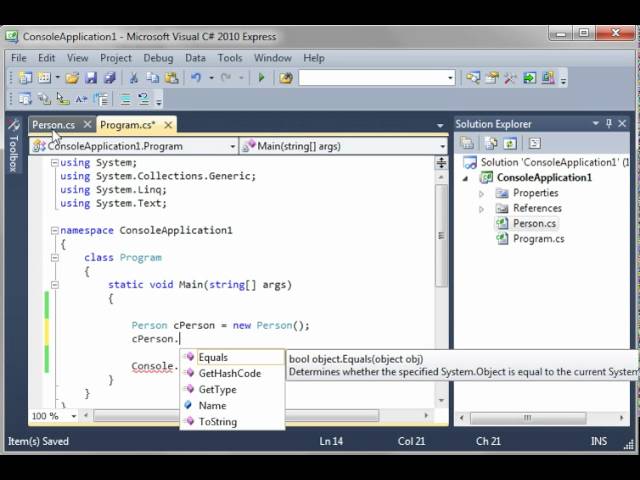Image resolution: width=640 pixels, height=480 pixels.
Task: Click the Cut scissors icon
Action: tap(133, 78)
